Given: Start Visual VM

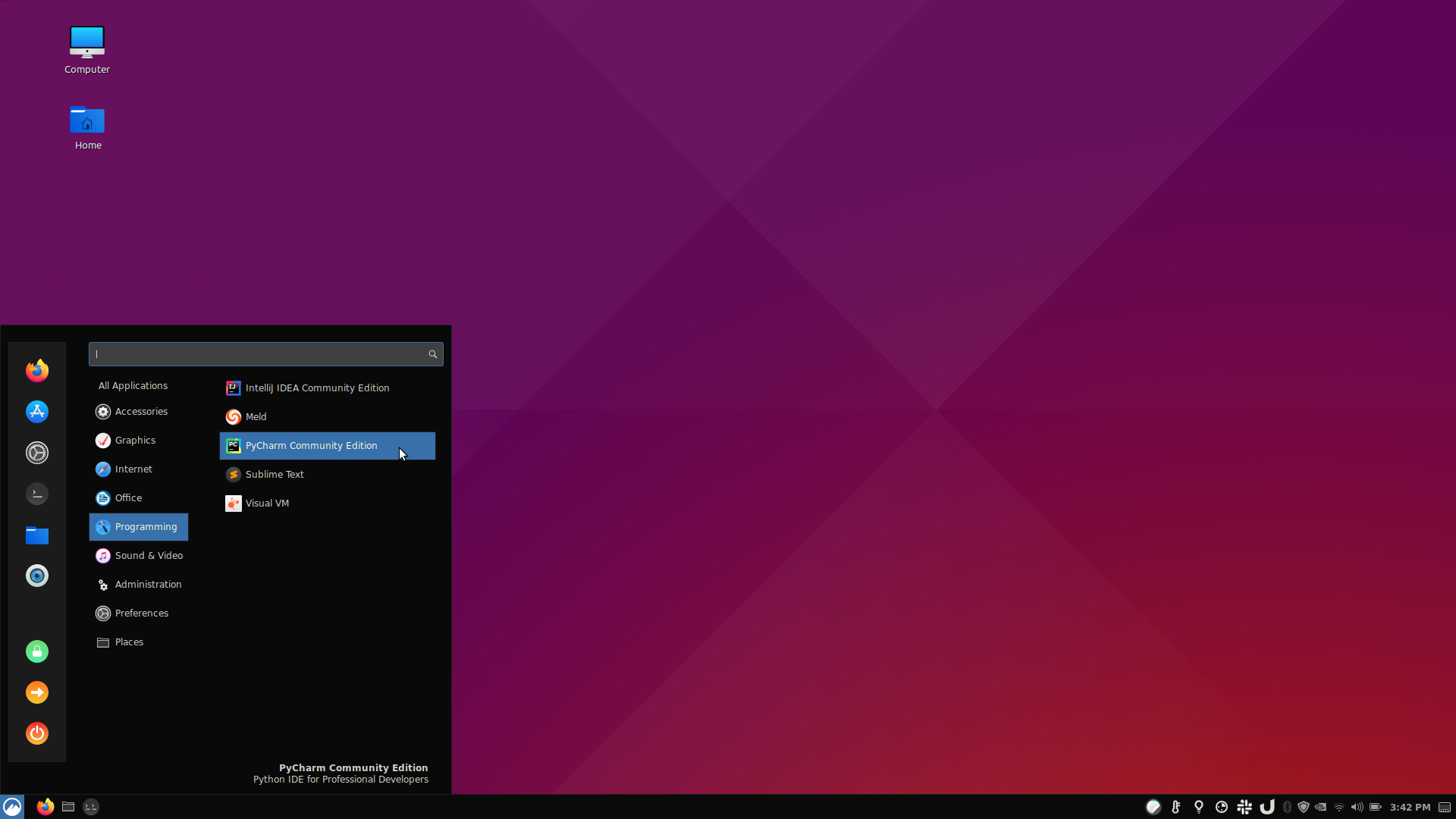Looking at the screenshot, I should click(328, 503).
